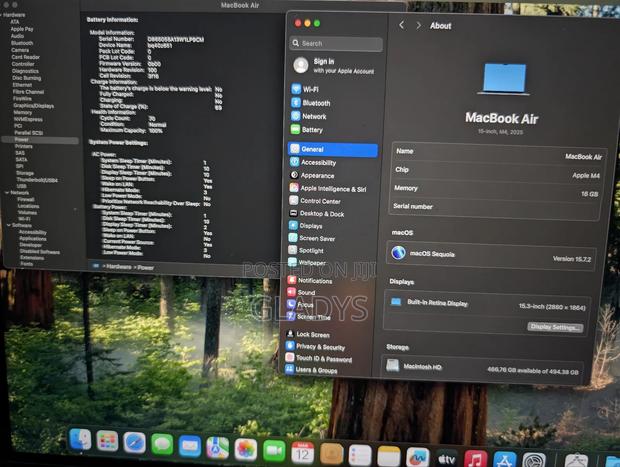Click the Macintosh HD storage row
This screenshot has width=620, height=467.
click(483, 369)
